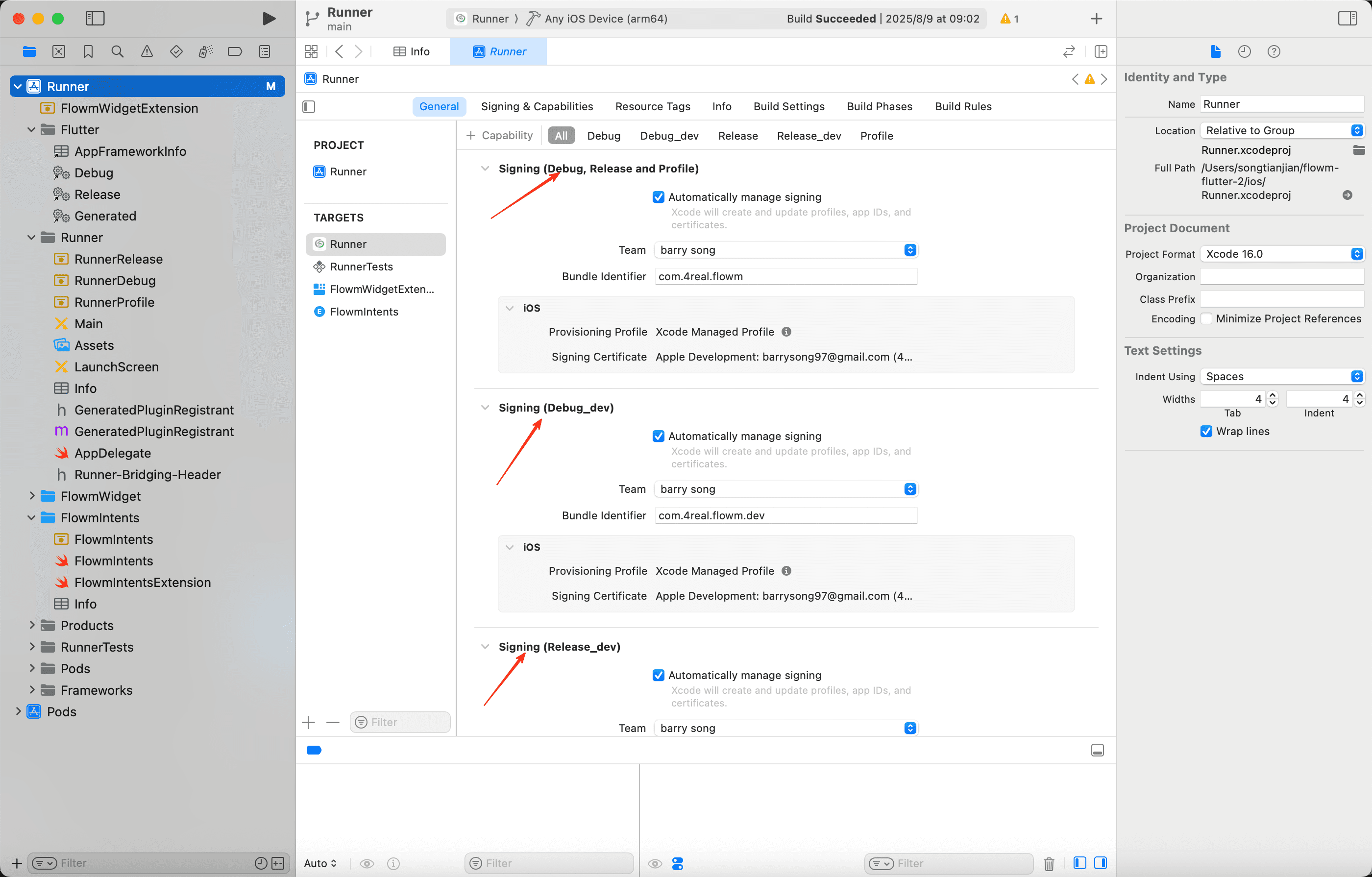Switch to the Build Settings tab
Viewport: 1372px width, 877px height.
tap(788, 106)
